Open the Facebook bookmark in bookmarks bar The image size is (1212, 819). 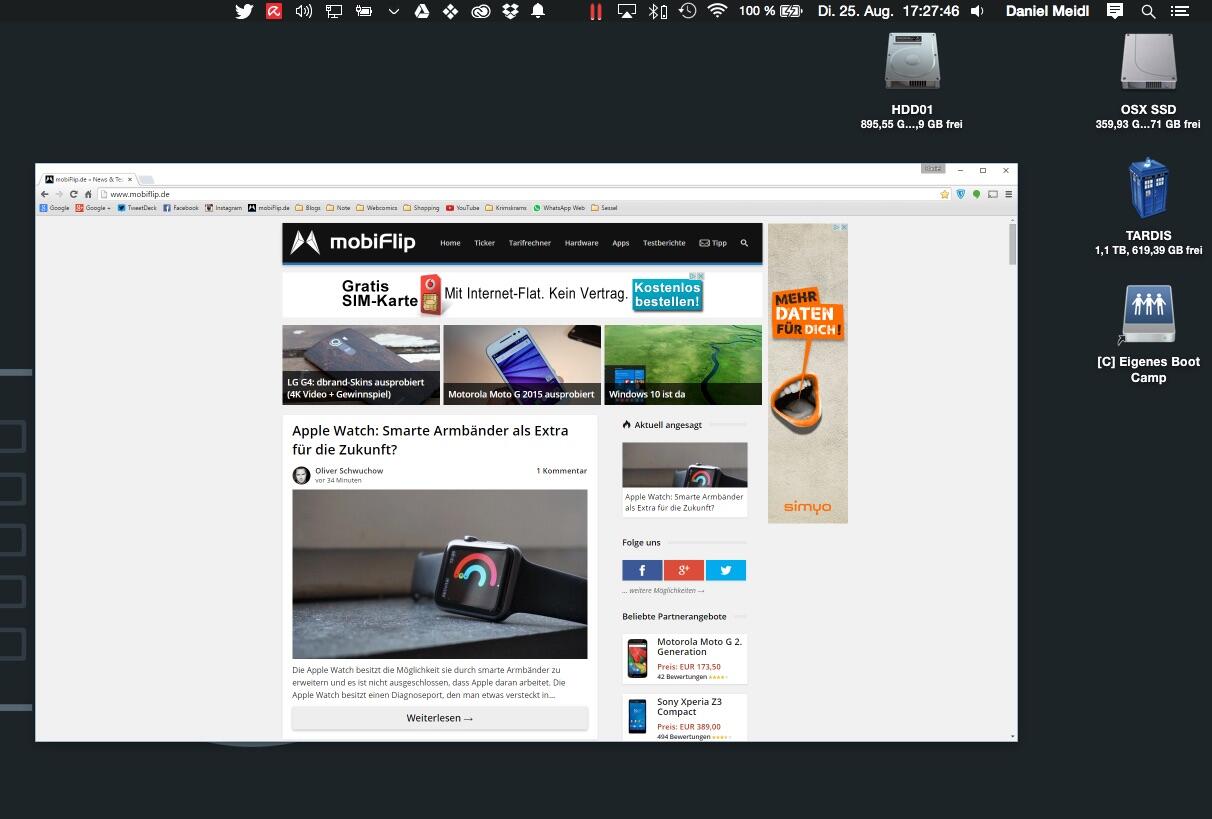pyautogui.click(x=181, y=208)
